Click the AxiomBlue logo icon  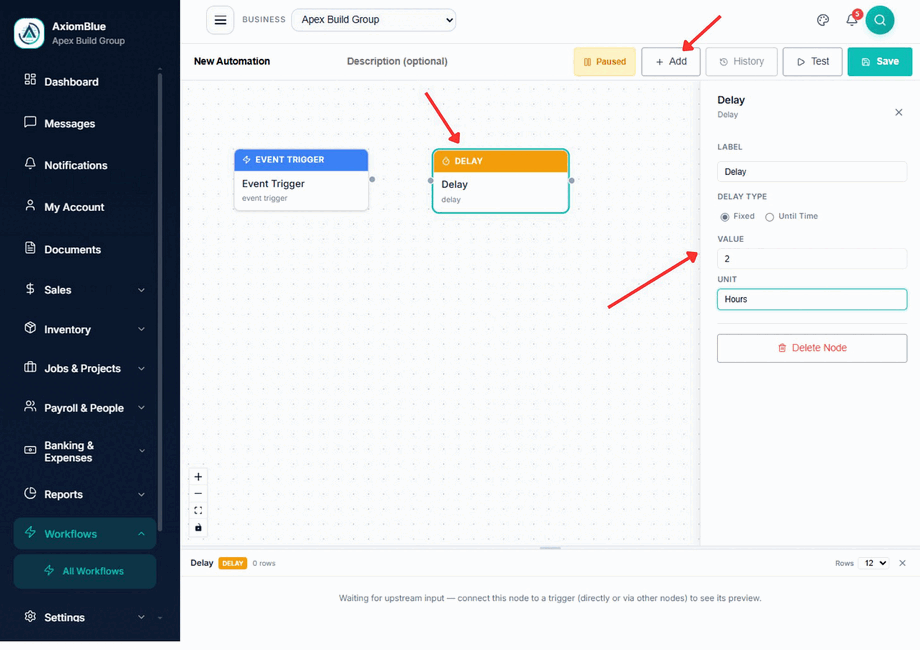(29, 33)
